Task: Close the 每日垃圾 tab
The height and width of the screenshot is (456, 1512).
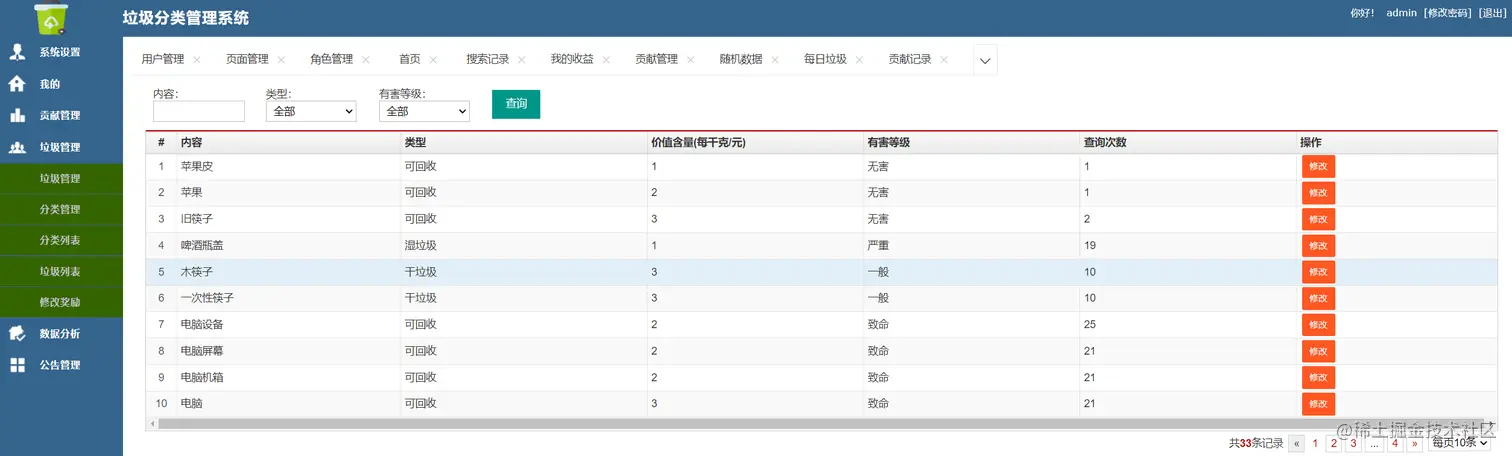Action: tap(860, 60)
